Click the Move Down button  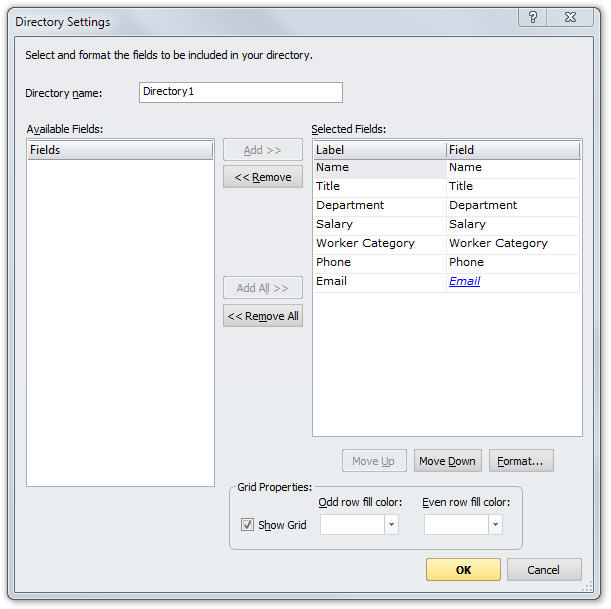(x=447, y=461)
